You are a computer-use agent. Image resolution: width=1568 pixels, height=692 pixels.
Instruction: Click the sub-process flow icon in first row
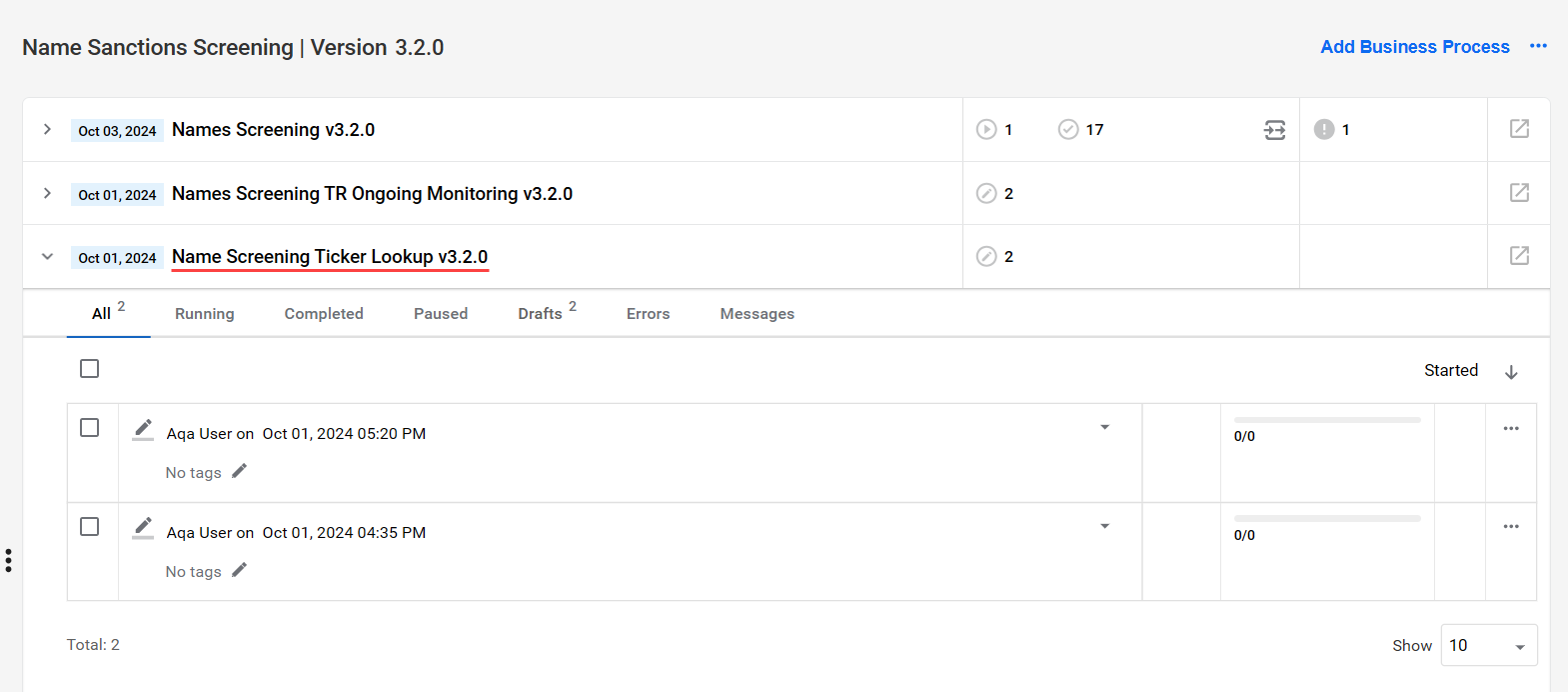(x=1275, y=130)
